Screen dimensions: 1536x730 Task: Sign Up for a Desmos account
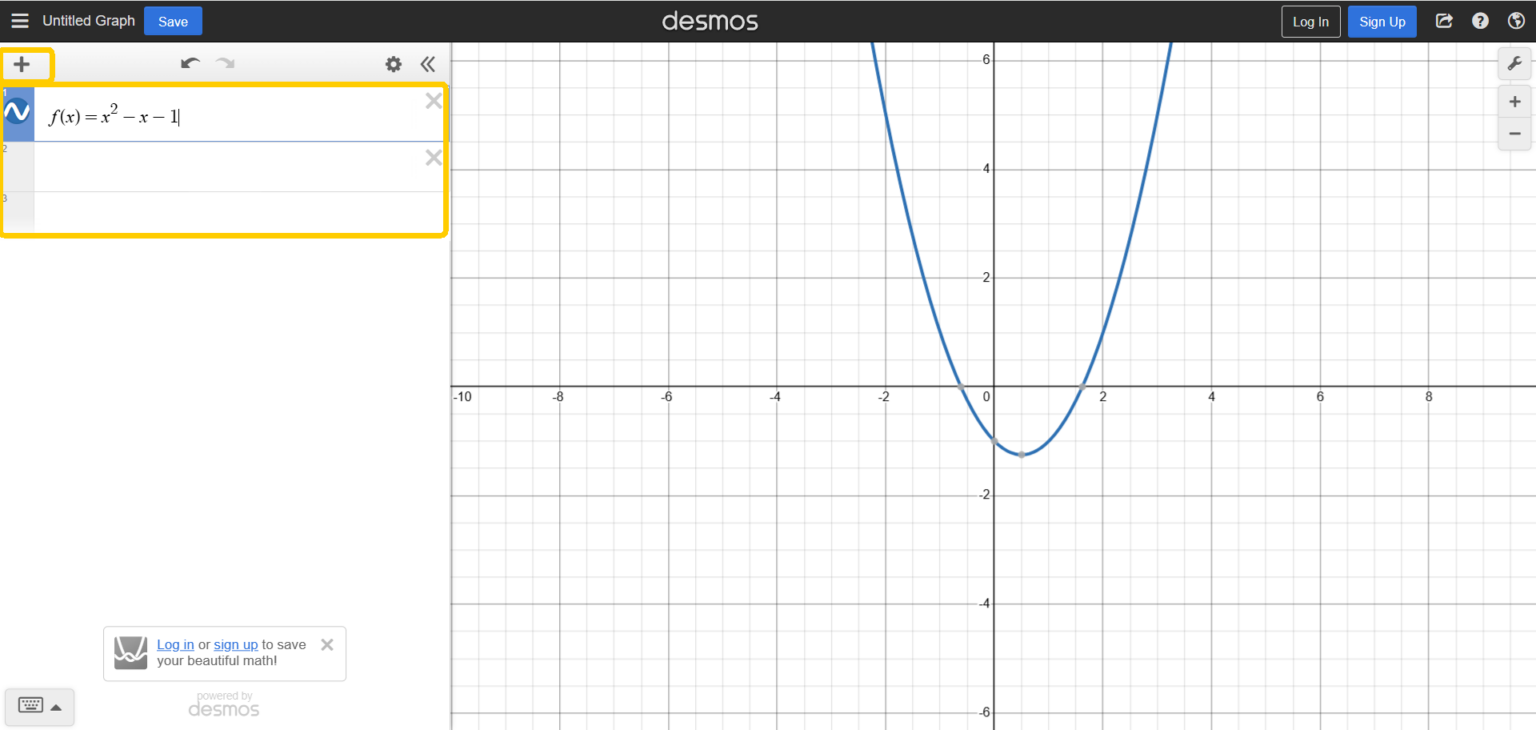1382,20
